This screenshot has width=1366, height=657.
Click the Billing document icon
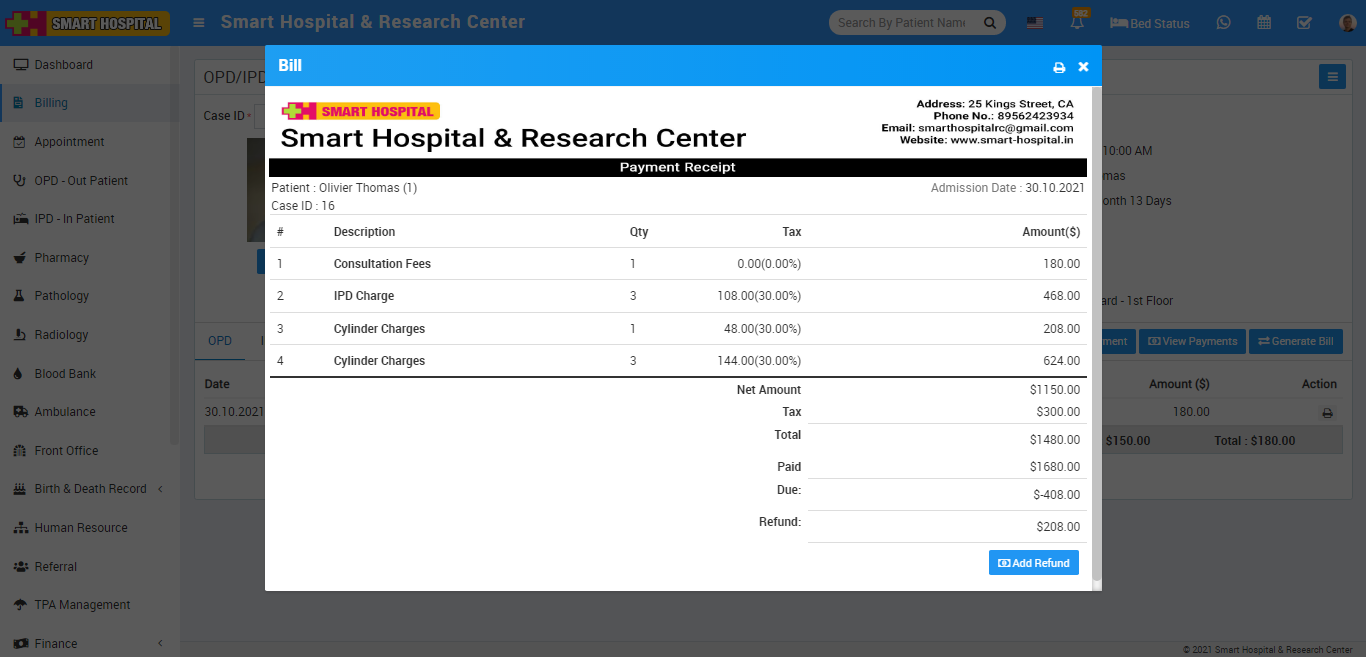pyautogui.click(x=18, y=103)
